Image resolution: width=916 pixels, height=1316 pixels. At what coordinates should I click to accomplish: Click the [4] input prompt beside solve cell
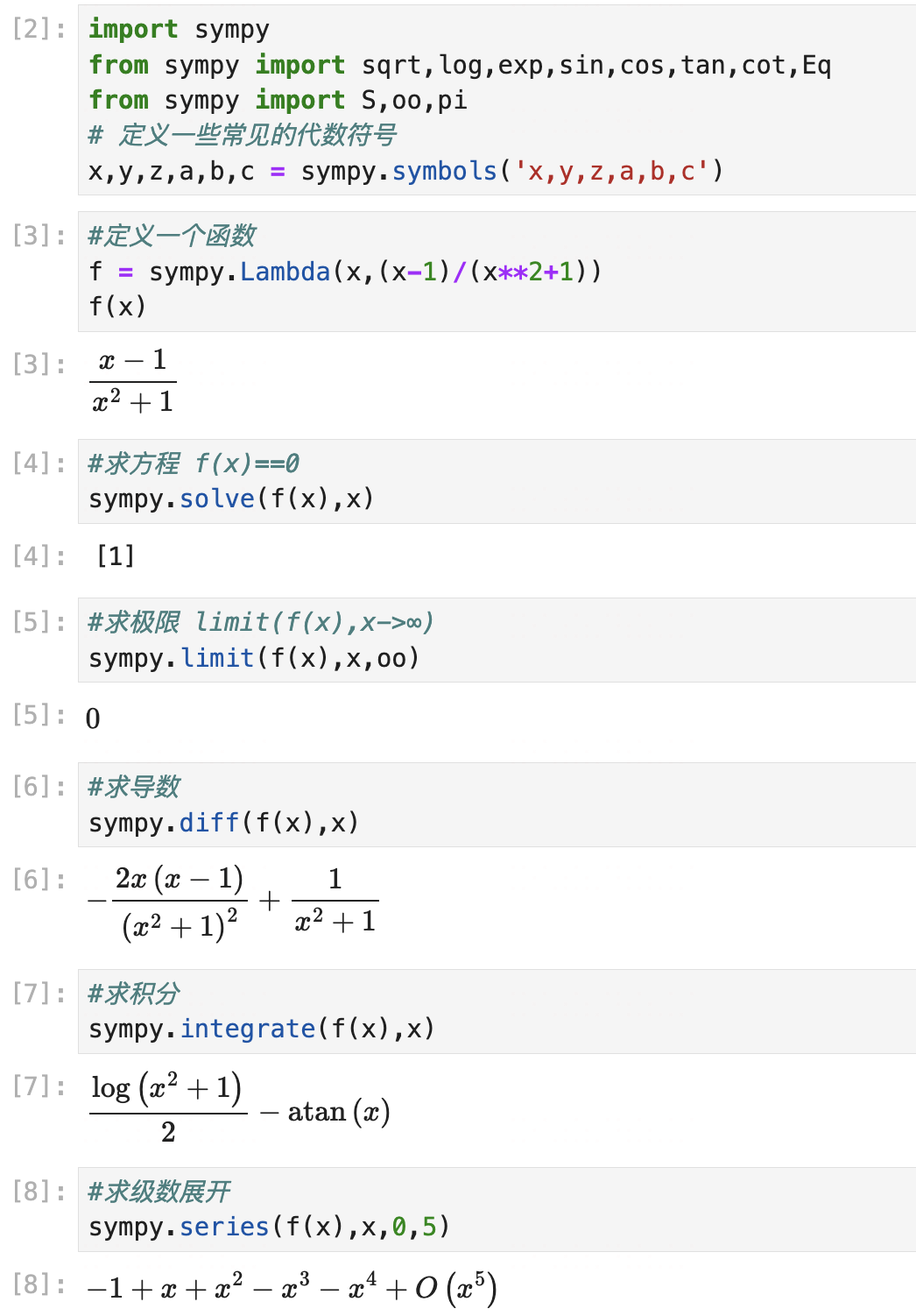pos(39,463)
